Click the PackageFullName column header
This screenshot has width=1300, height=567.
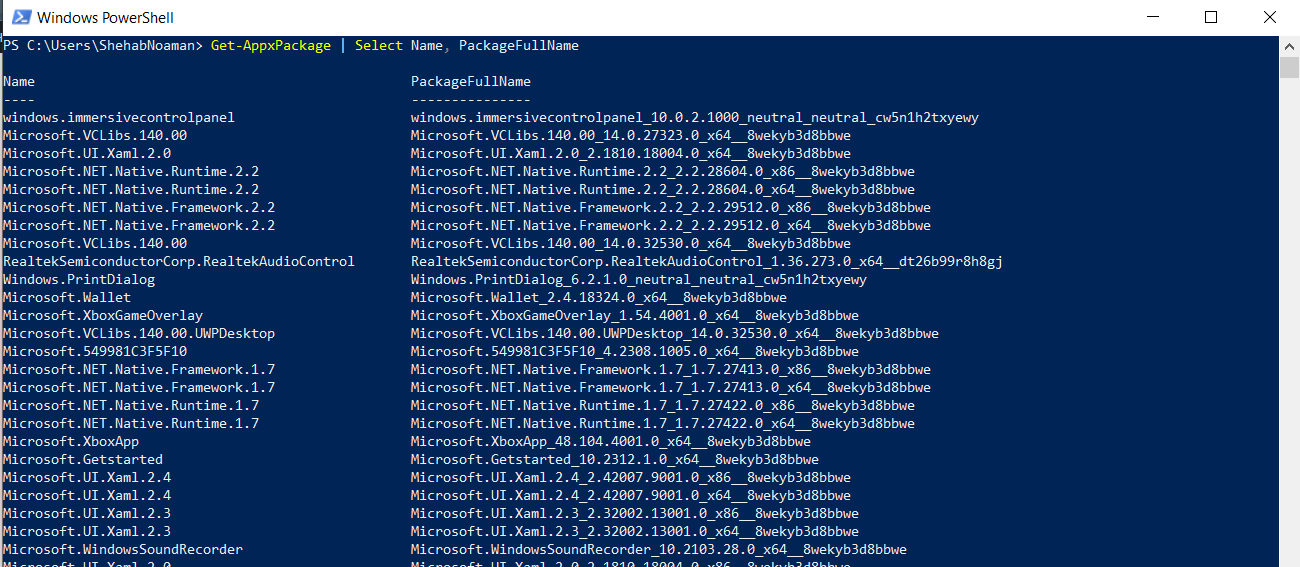point(471,82)
